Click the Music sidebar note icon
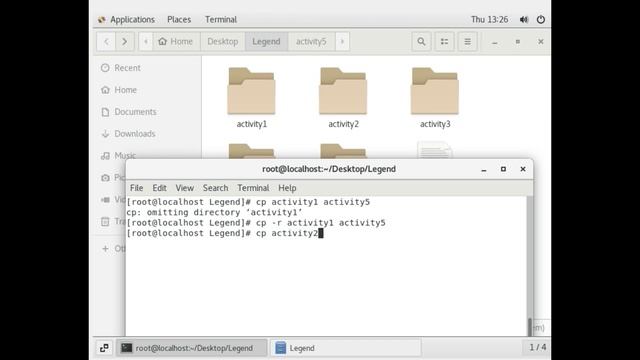This screenshot has height=360, width=640. click(105, 156)
